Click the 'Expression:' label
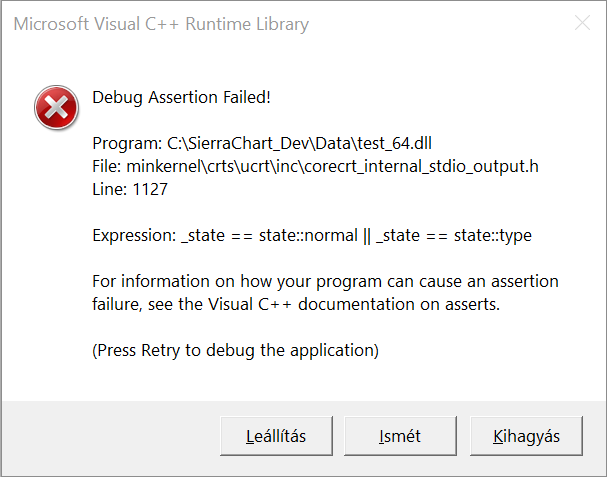 133,235
